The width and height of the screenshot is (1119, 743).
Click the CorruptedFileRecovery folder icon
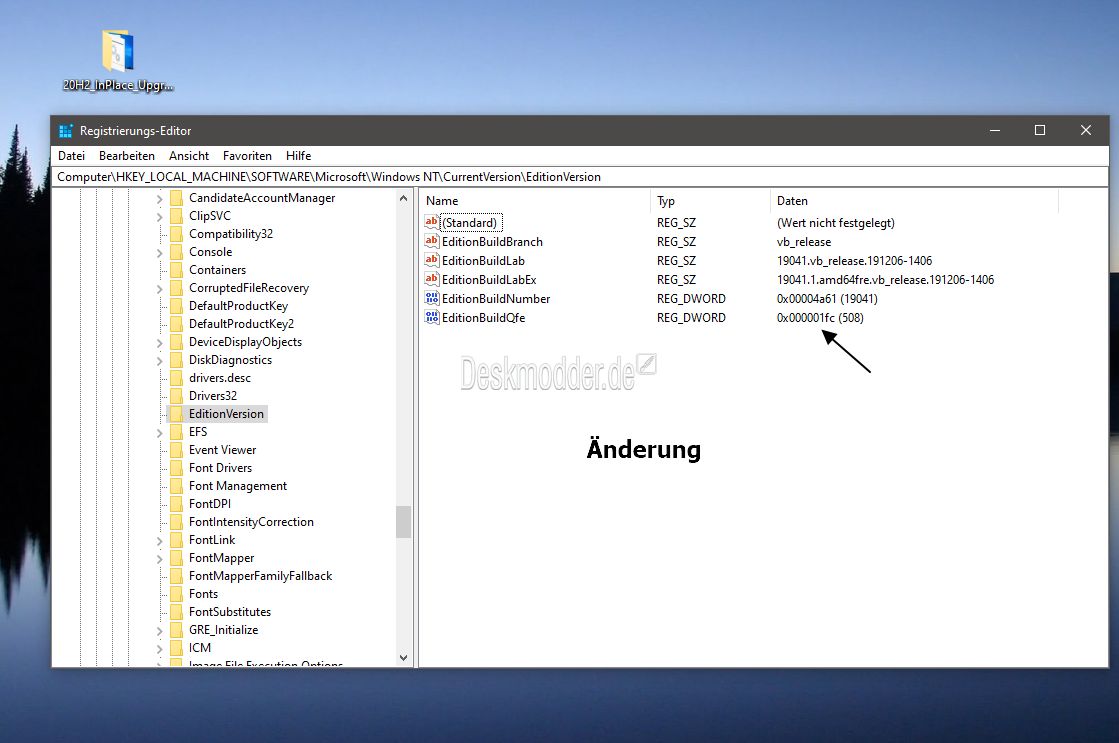click(176, 288)
